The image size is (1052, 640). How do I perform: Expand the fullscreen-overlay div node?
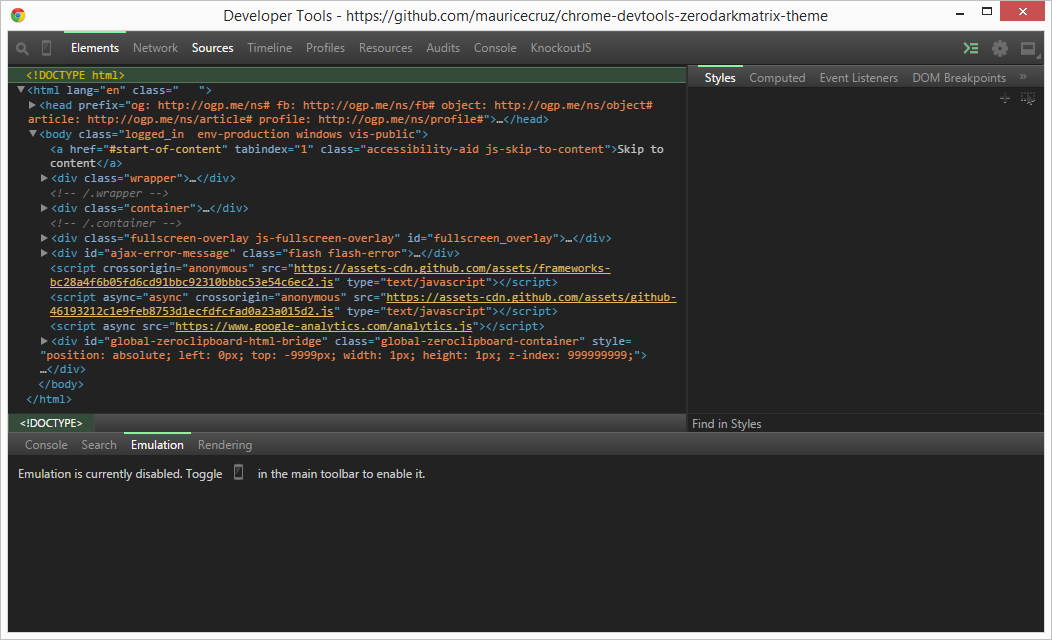click(44, 237)
